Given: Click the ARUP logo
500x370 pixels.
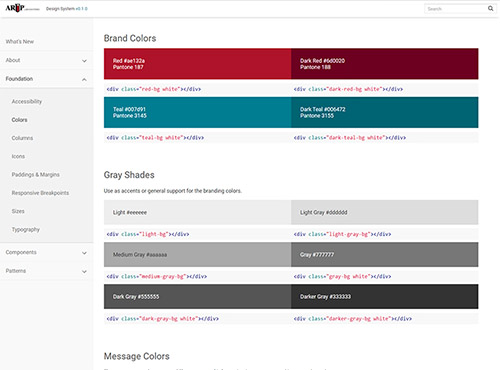Looking at the screenshot, I should [x=22, y=8].
